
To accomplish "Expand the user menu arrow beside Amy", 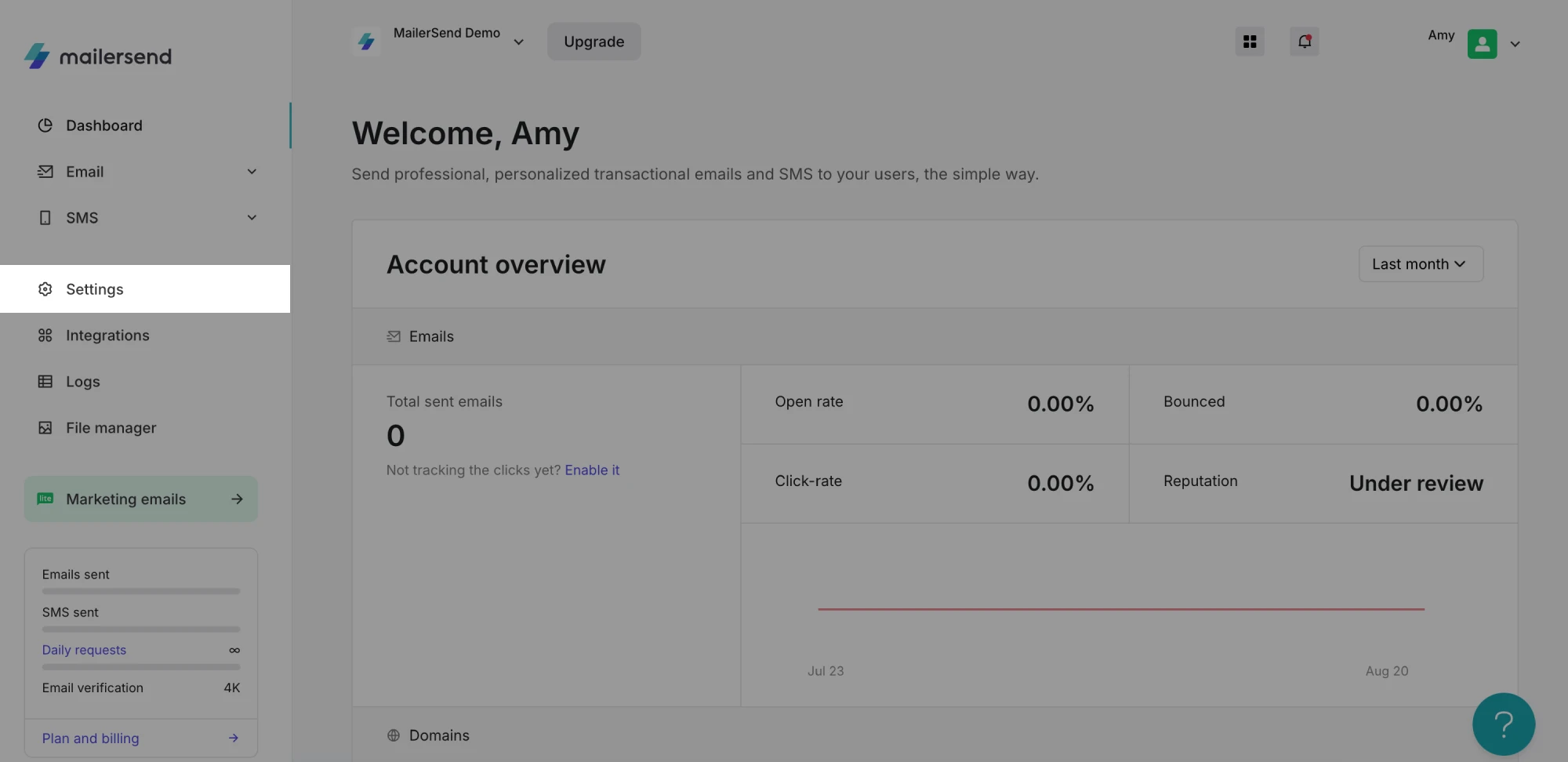I will coord(1515,45).
